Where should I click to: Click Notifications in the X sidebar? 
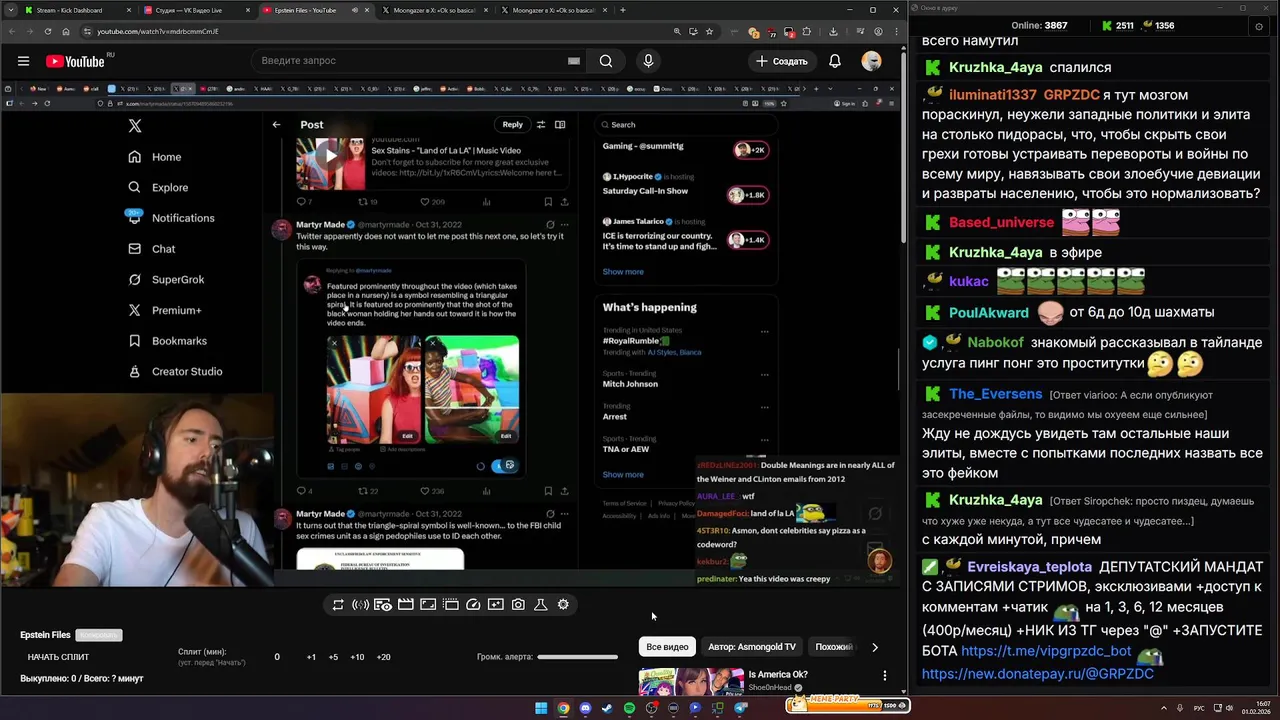[171, 218]
